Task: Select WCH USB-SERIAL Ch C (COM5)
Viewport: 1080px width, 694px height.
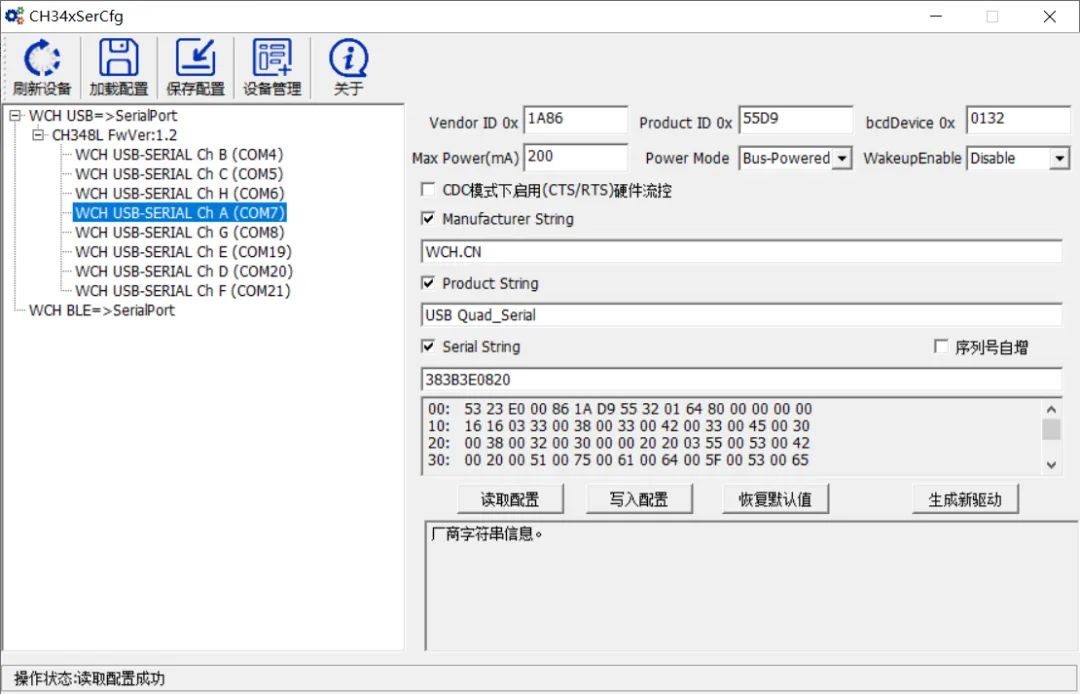Action: point(179,174)
